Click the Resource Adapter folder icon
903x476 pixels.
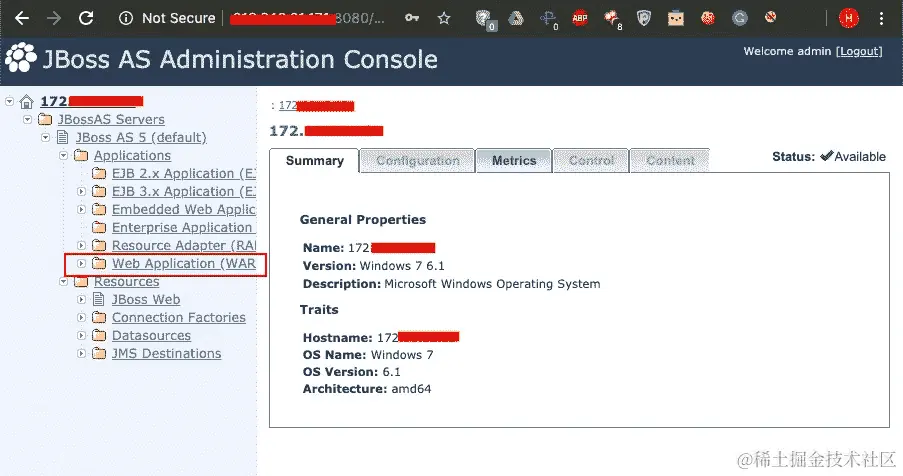coord(99,245)
